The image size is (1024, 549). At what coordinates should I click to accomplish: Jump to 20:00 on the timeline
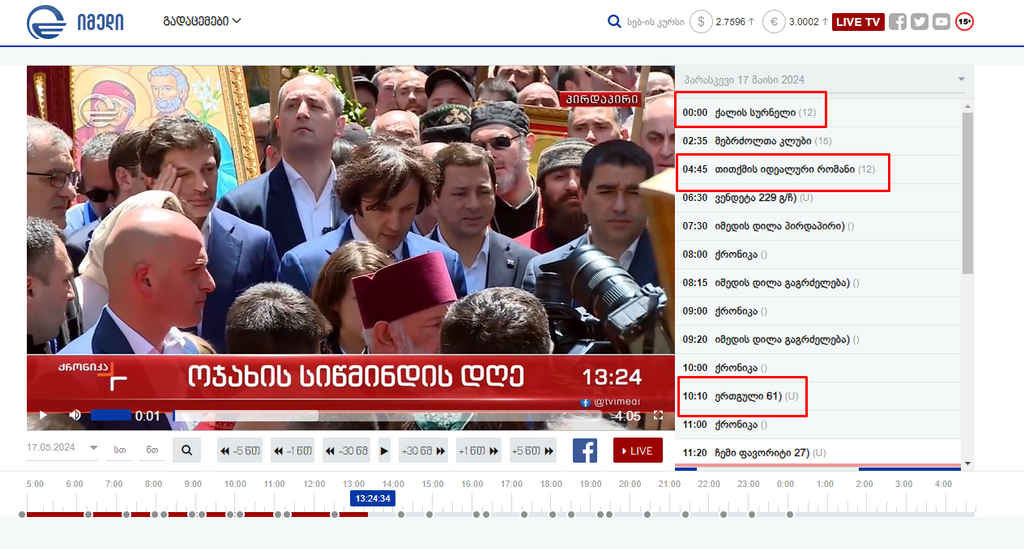pos(630,484)
